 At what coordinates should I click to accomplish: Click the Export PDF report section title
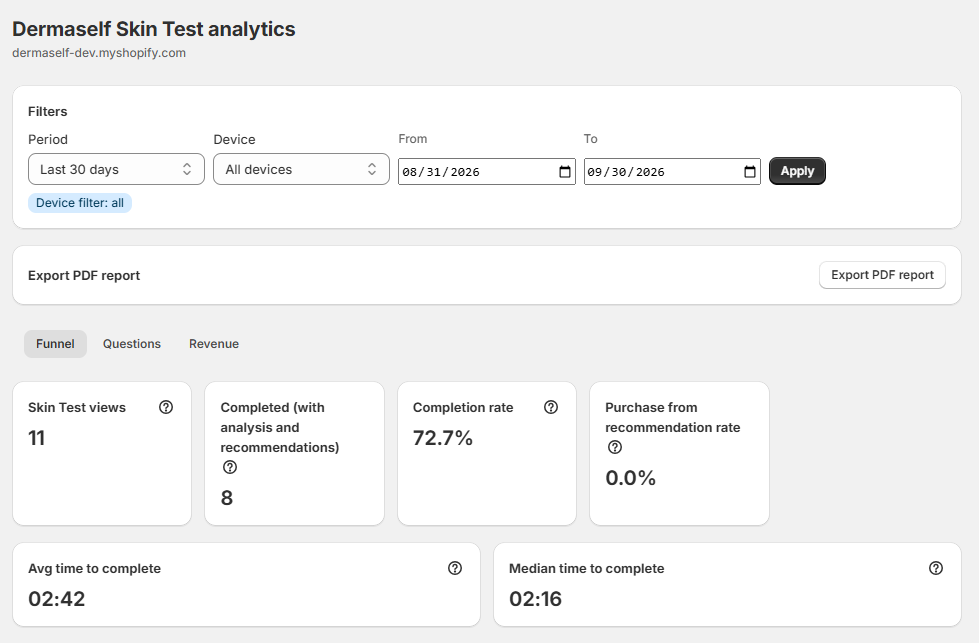(84, 276)
